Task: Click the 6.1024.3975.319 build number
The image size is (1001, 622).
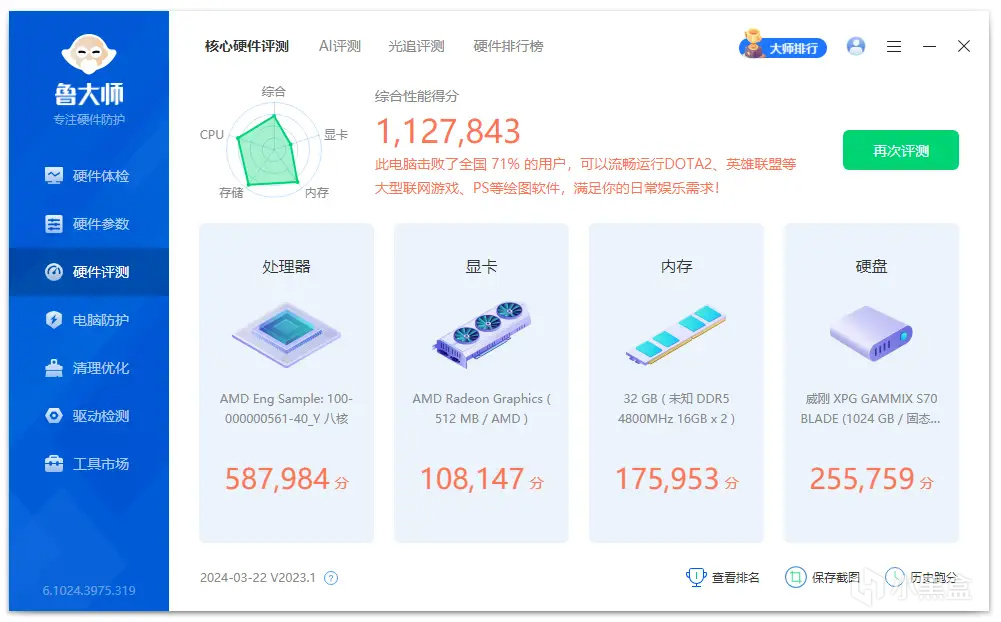Action: click(x=89, y=591)
